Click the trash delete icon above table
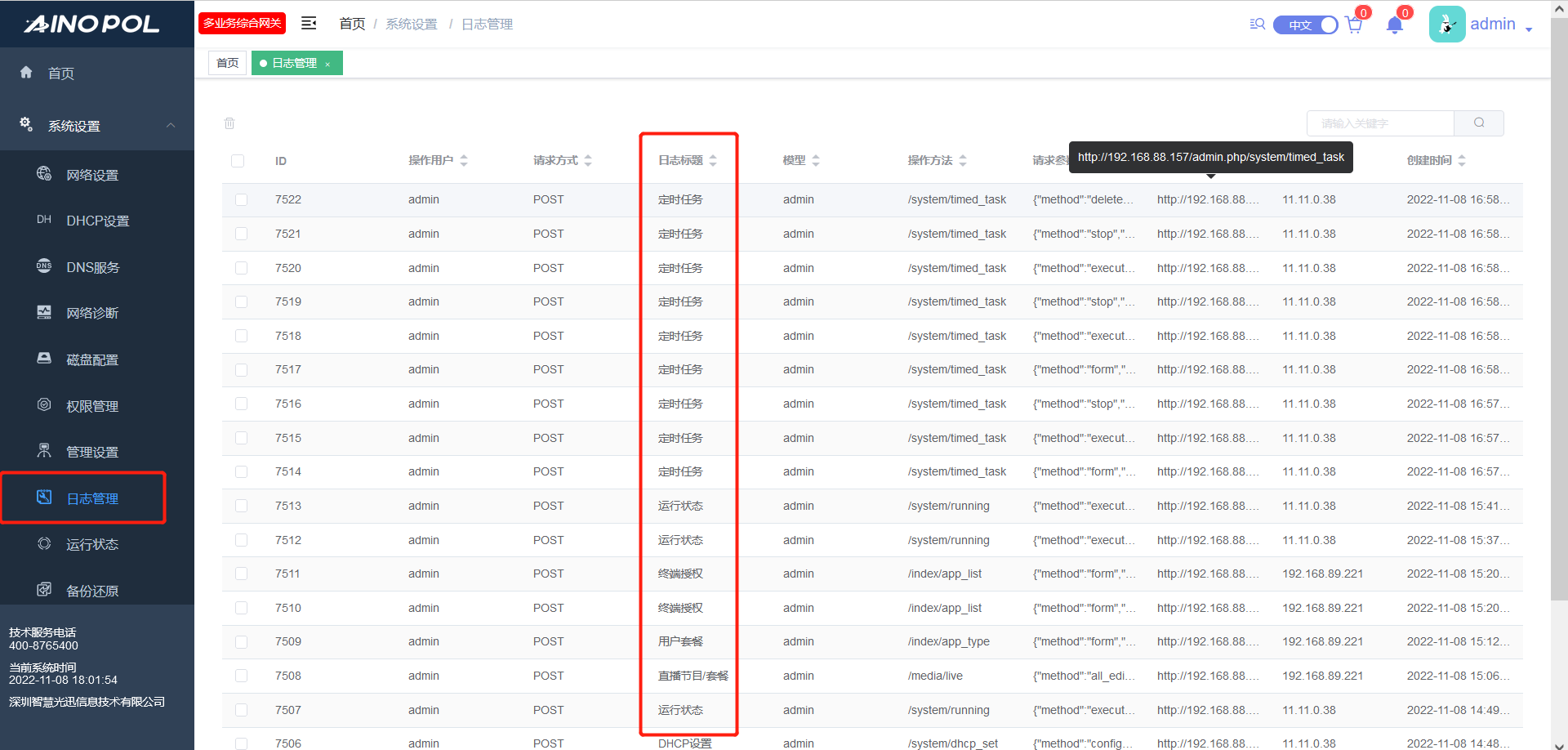The width and height of the screenshot is (1568, 750). (229, 123)
